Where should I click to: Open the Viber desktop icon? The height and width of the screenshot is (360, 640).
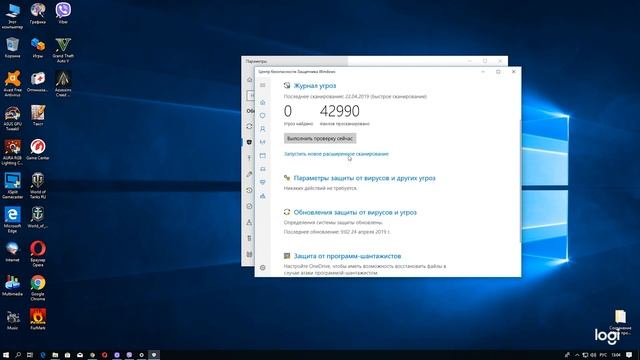click(63, 13)
